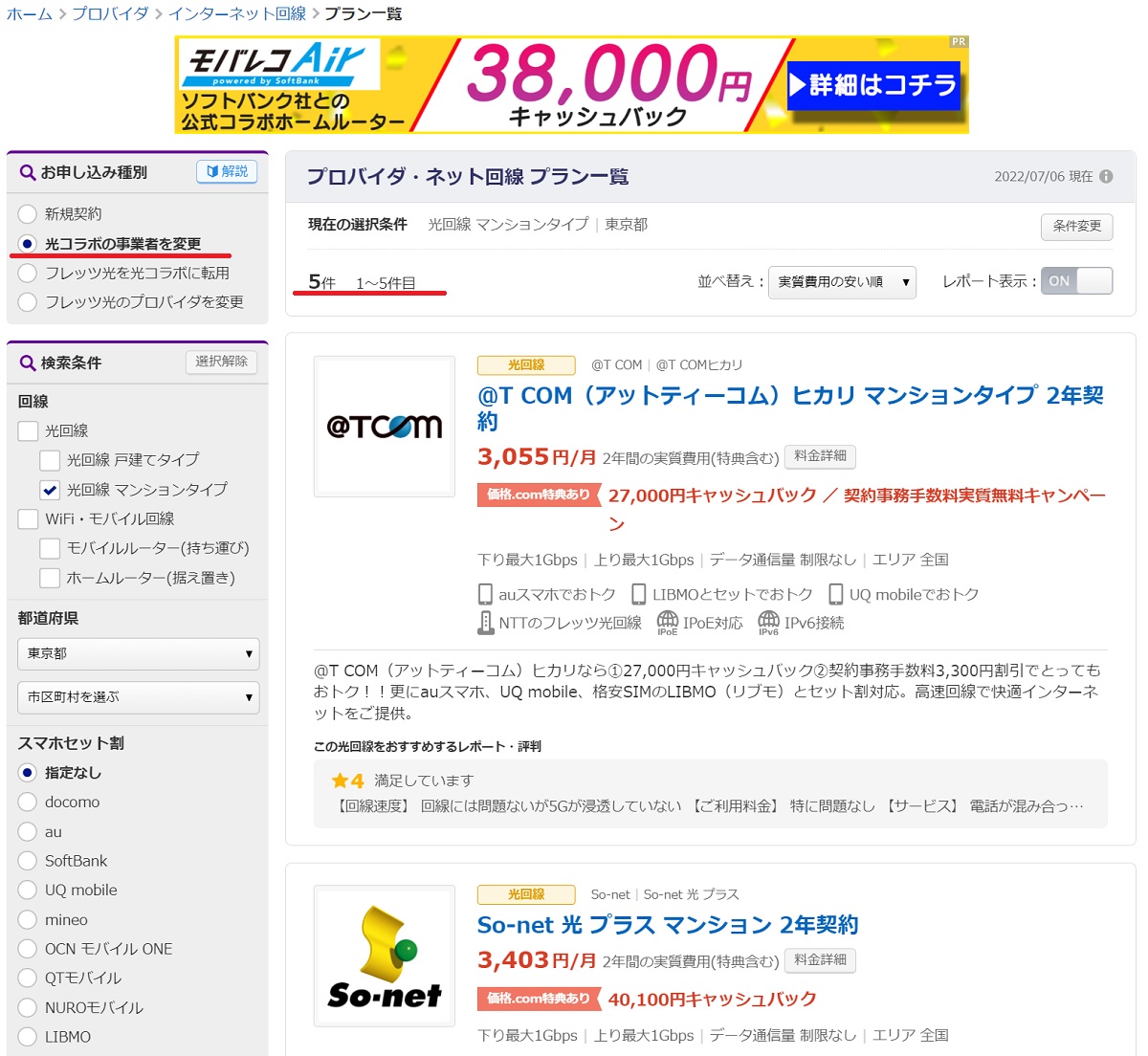Open So-net 光 プラス マンション plan link
Screen dimensions: 1148x1056
[x=668, y=925]
